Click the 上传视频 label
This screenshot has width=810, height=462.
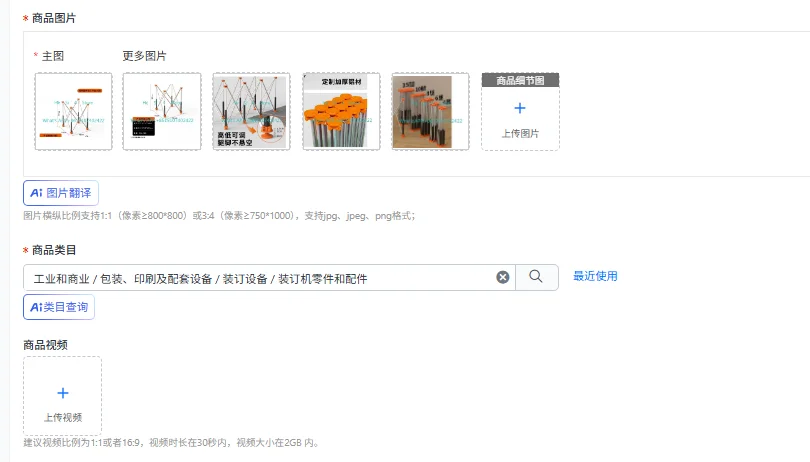coord(63,417)
